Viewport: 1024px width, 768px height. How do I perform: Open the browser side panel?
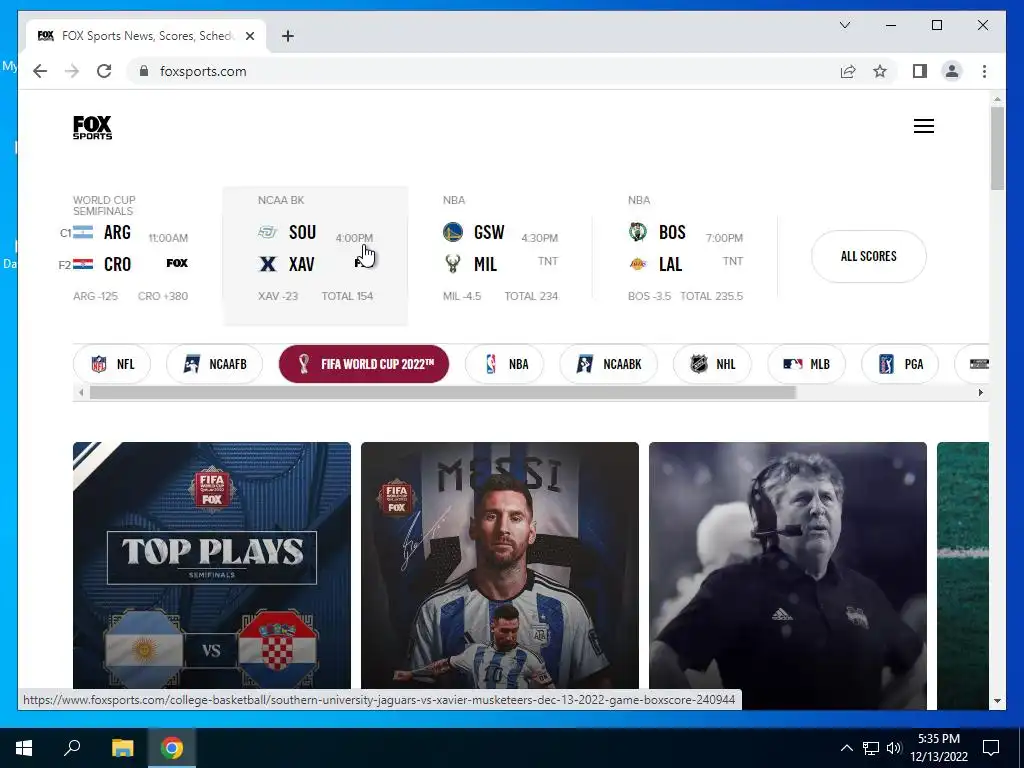tap(920, 71)
